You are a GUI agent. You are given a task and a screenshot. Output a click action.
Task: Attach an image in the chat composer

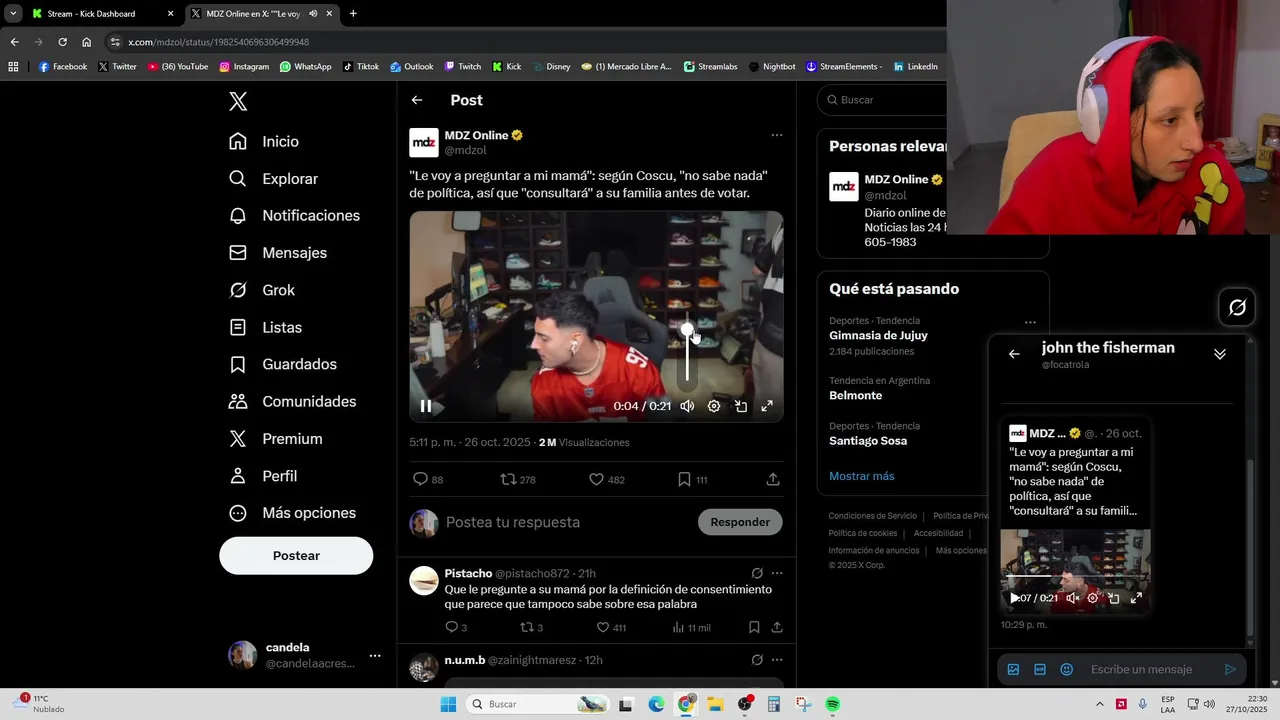(x=1013, y=669)
